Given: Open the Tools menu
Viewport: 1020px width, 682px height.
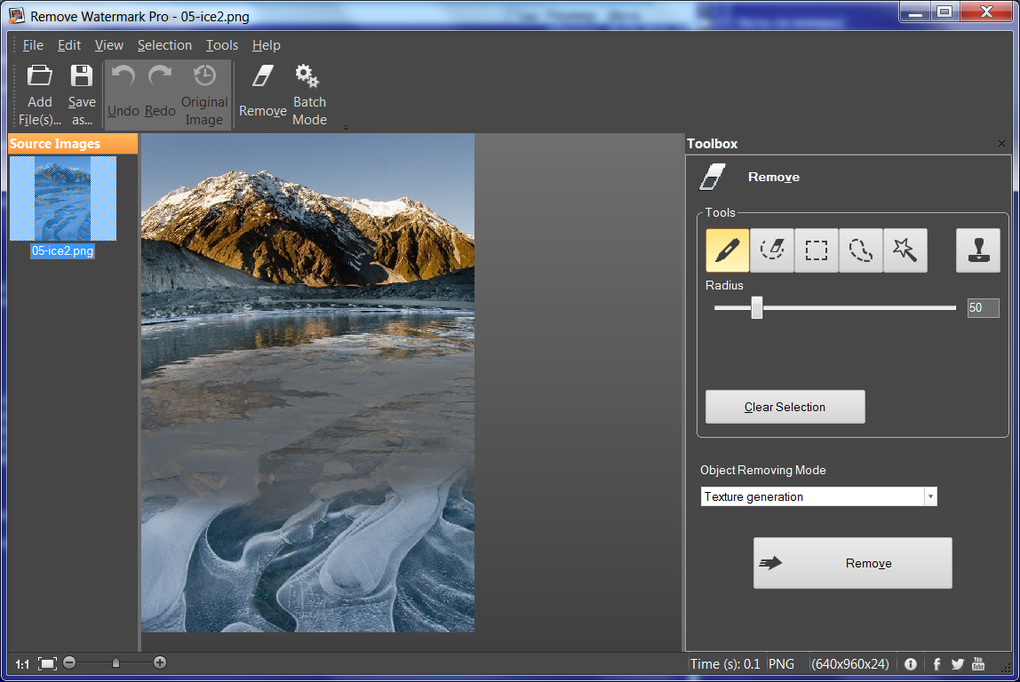Looking at the screenshot, I should pos(221,45).
